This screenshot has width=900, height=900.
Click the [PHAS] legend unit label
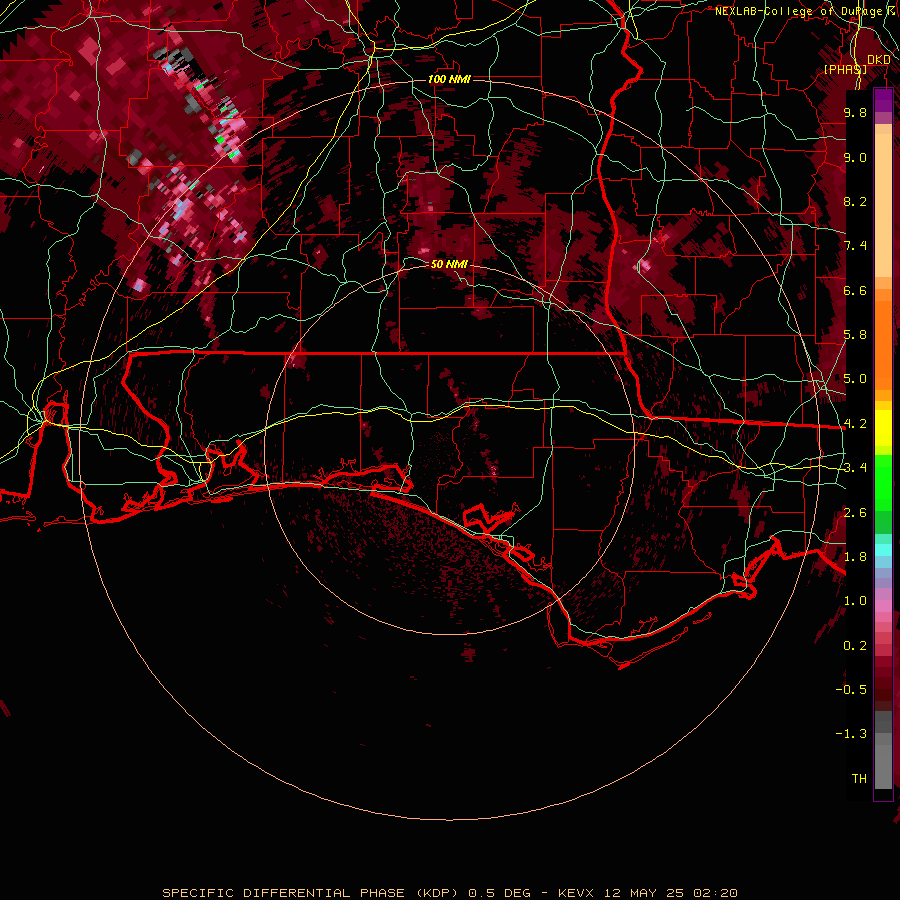click(845, 69)
